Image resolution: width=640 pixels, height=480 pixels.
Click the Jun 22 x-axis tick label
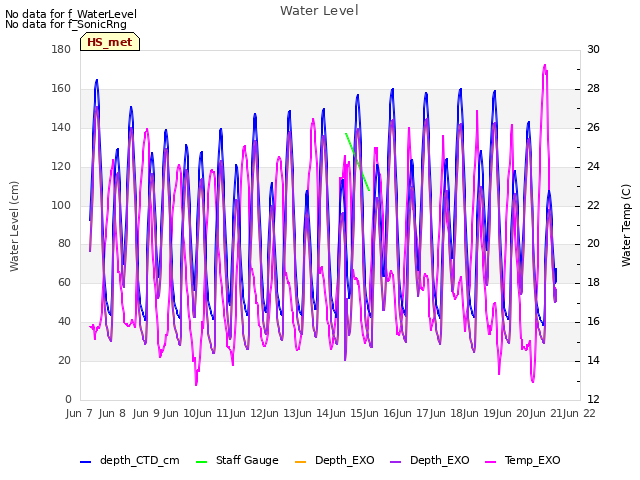[580, 413]
